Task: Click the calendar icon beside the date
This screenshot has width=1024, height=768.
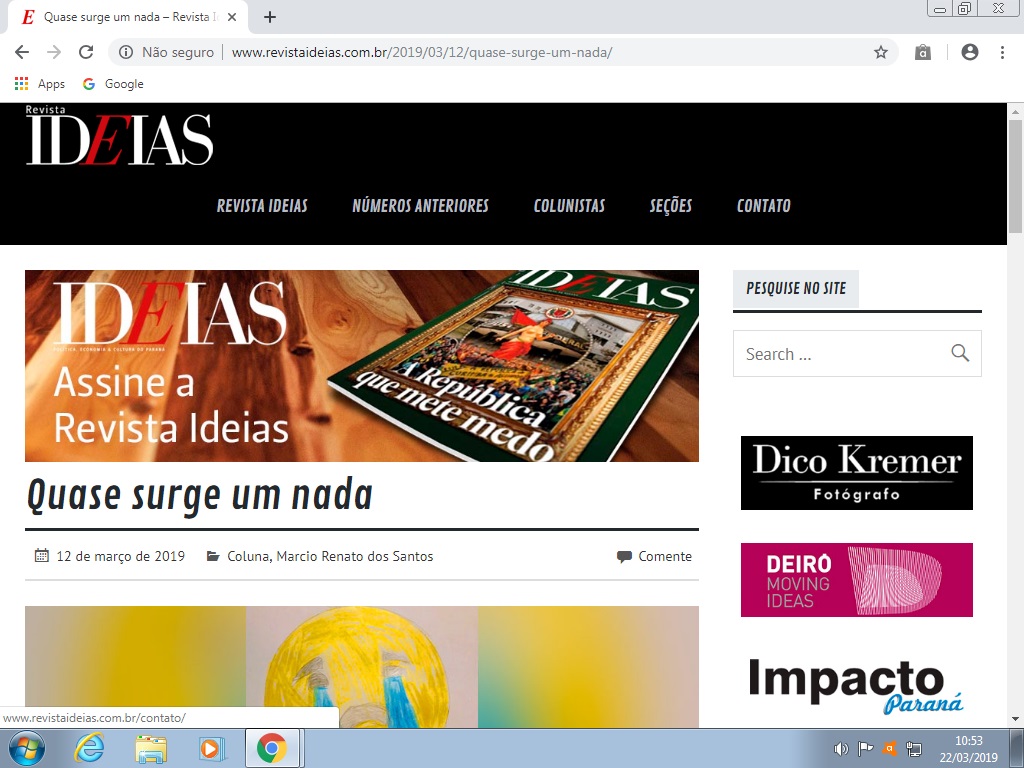Action: (42, 556)
